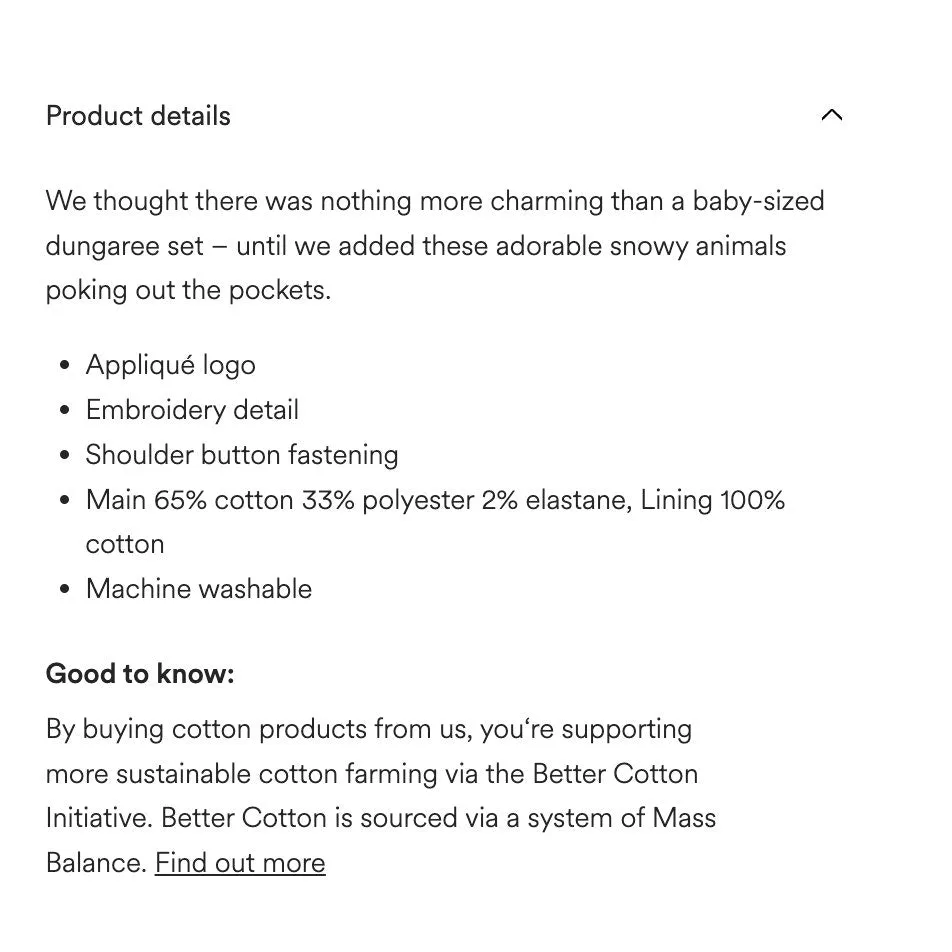Click the Machine washable list item

199,588
